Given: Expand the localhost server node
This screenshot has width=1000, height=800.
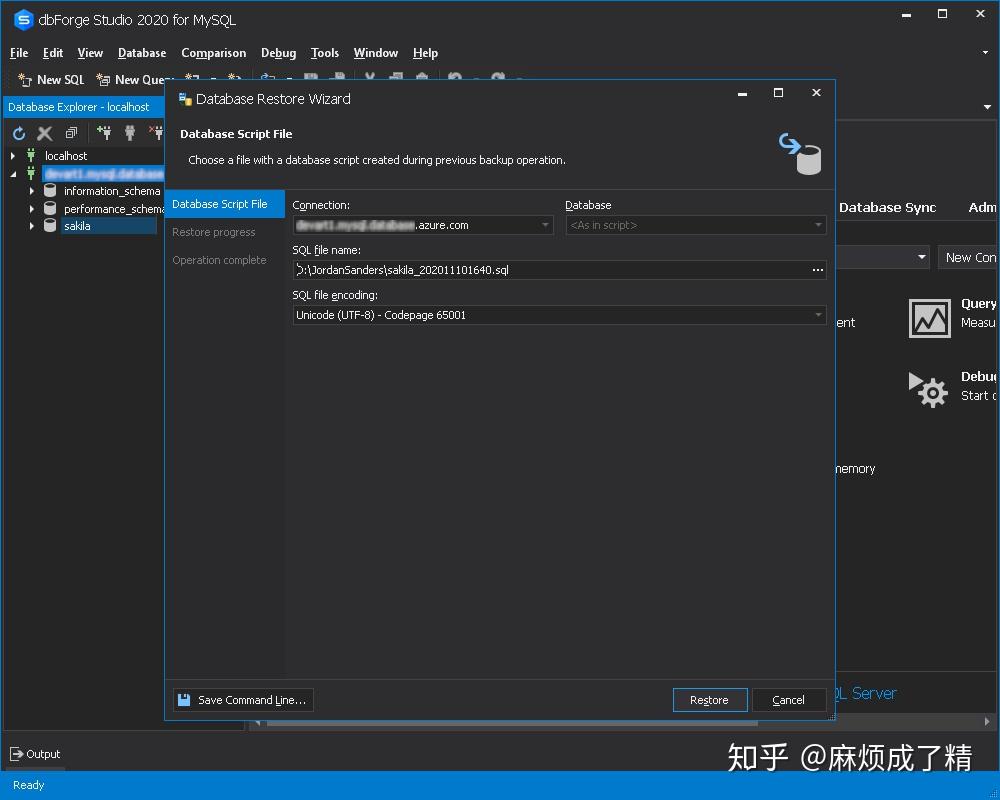Looking at the screenshot, I should [x=13, y=156].
